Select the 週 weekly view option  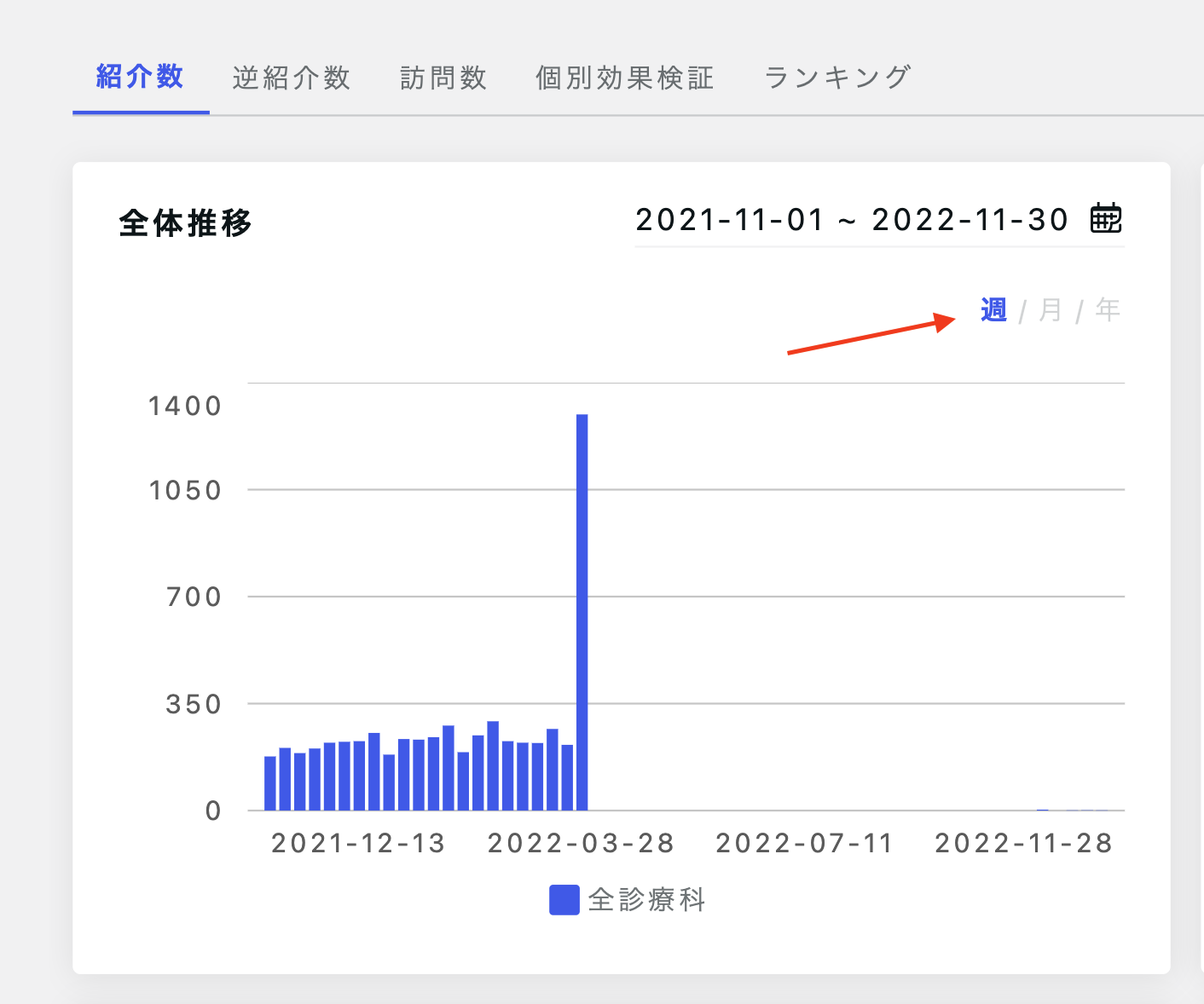(994, 309)
